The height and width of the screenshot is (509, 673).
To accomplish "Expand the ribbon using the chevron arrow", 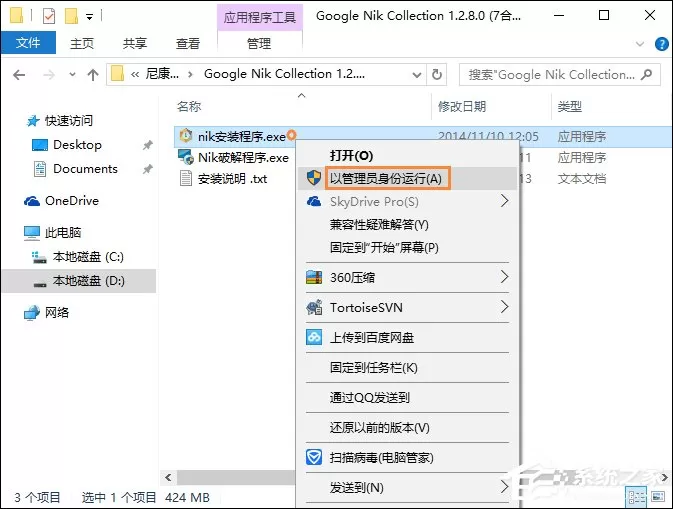I will tap(640, 44).
